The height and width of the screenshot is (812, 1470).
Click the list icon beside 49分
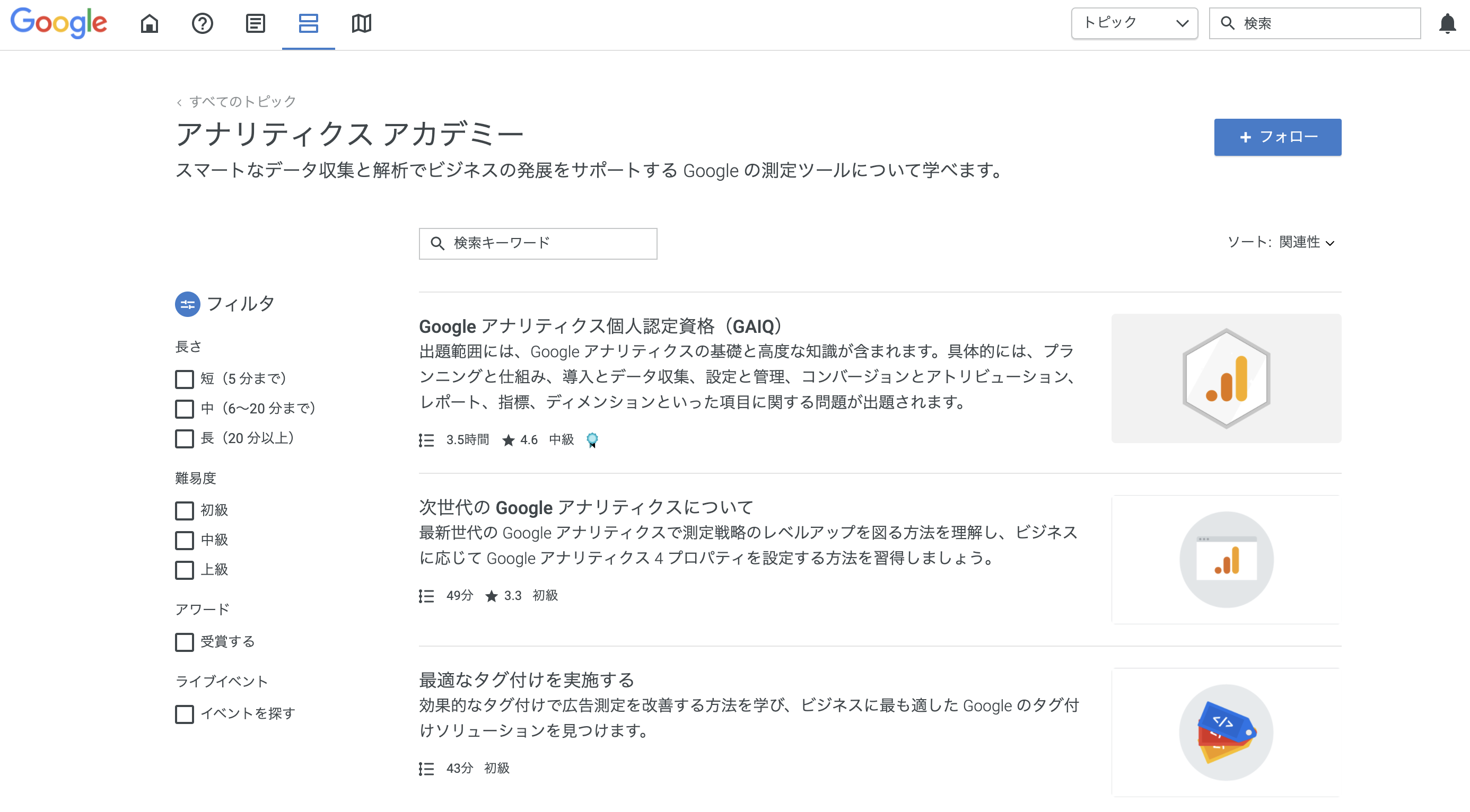426,596
